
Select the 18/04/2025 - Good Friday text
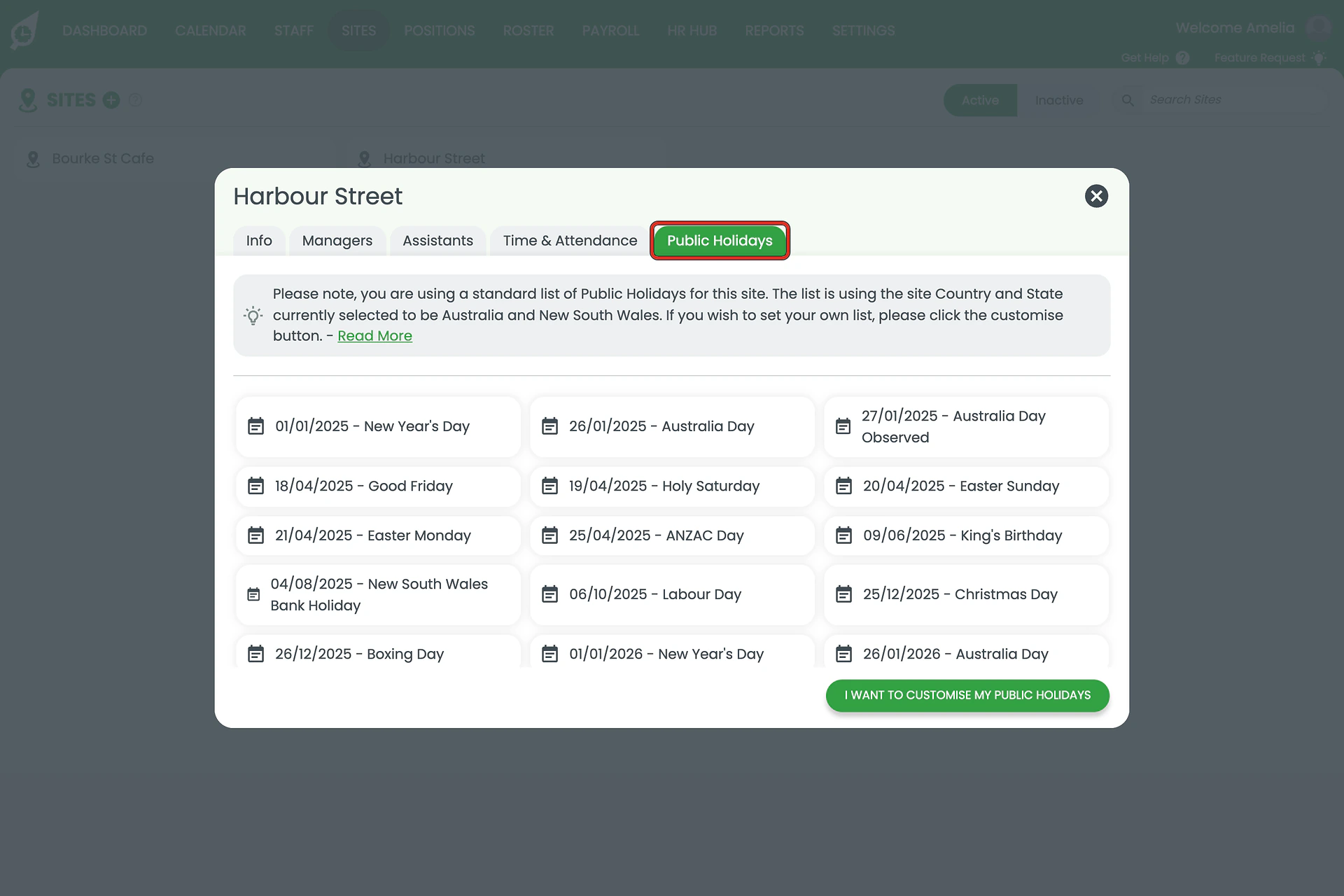tap(363, 486)
